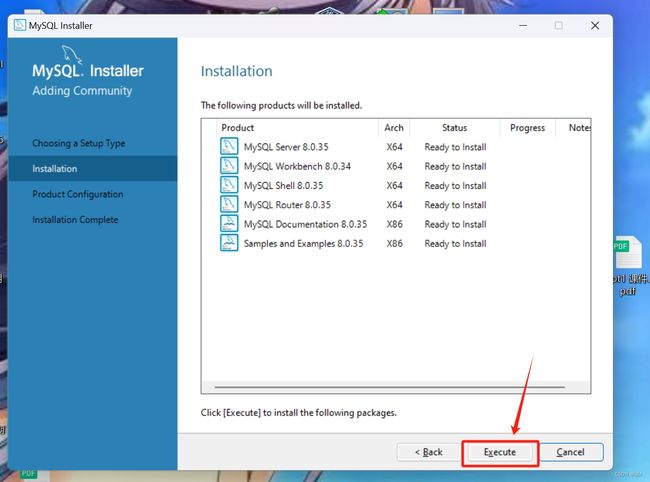Image resolution: width=650 pixels, height=482 pixels.
Task: Minimize the MySQL Installer window
Action: [x=523, y=26]
